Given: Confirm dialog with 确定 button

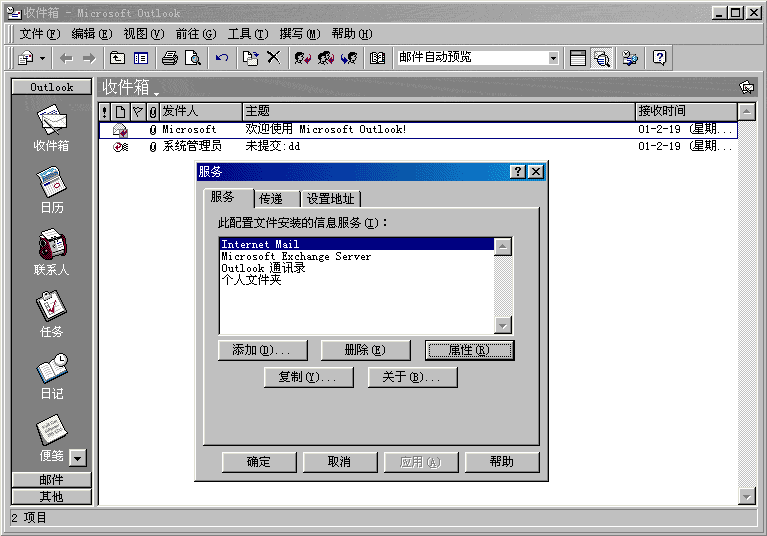Looking at the screenshot, I should (259, 462).
